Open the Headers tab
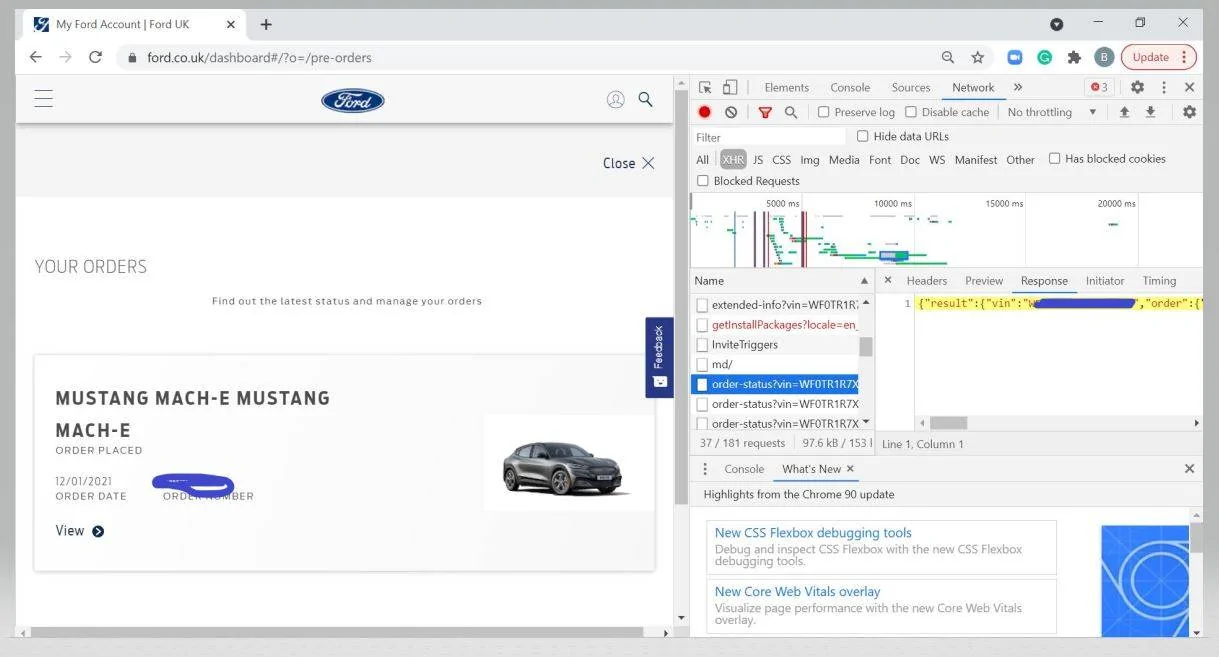Screen dimensions: 1219x657 [926, 281]
